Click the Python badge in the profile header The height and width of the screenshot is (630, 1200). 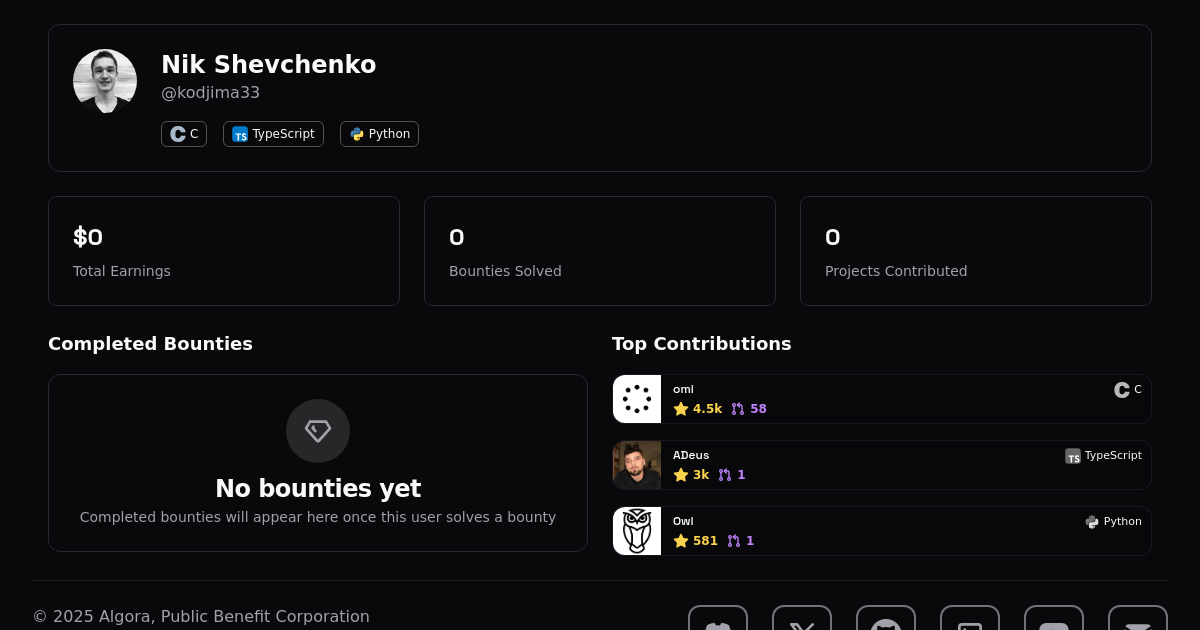[x=379, y=134]
